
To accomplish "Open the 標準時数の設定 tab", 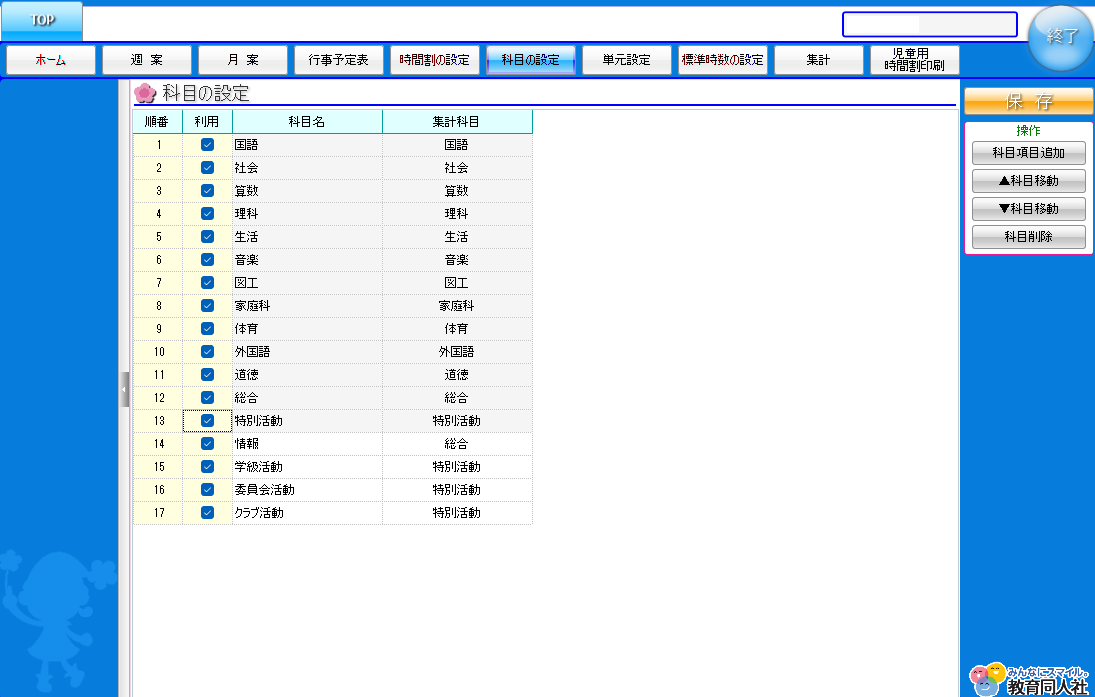I will click(723, 60).
